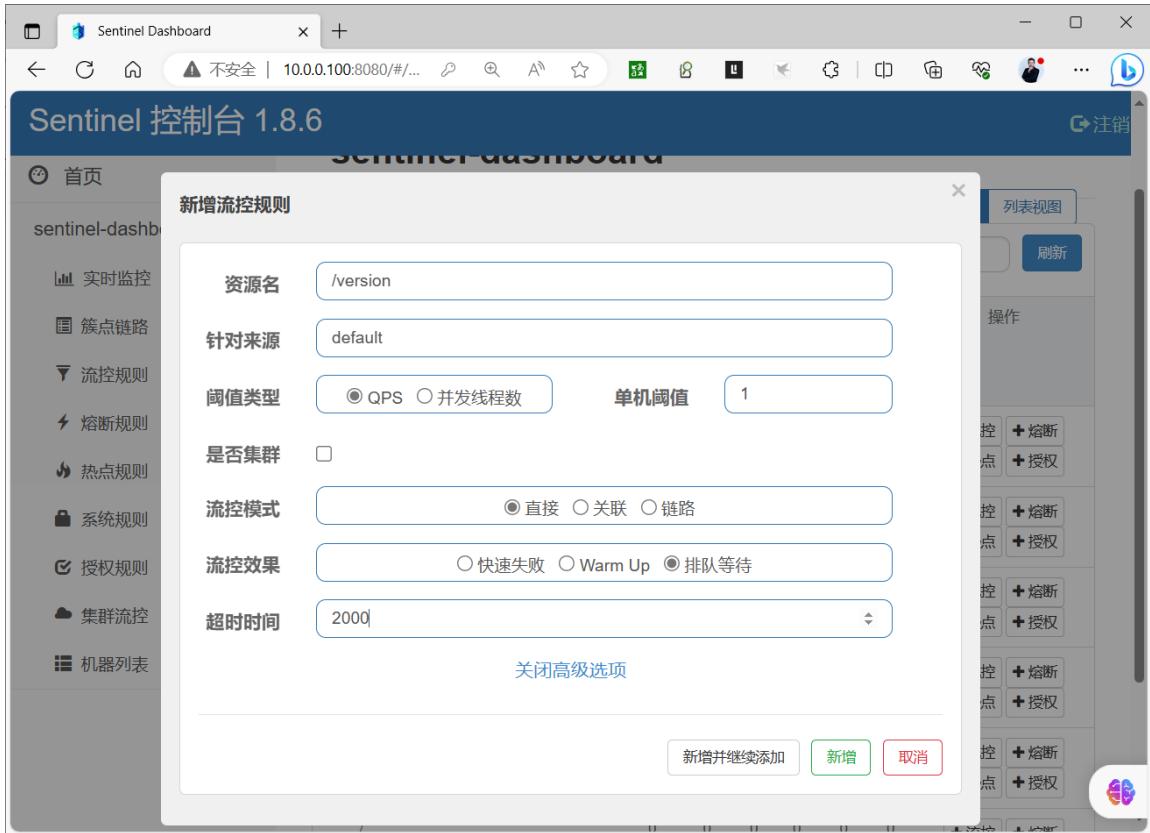Choose 关联 flow control mode
The height and width of the screenshot is (833, 1150).
coord(580,507)
